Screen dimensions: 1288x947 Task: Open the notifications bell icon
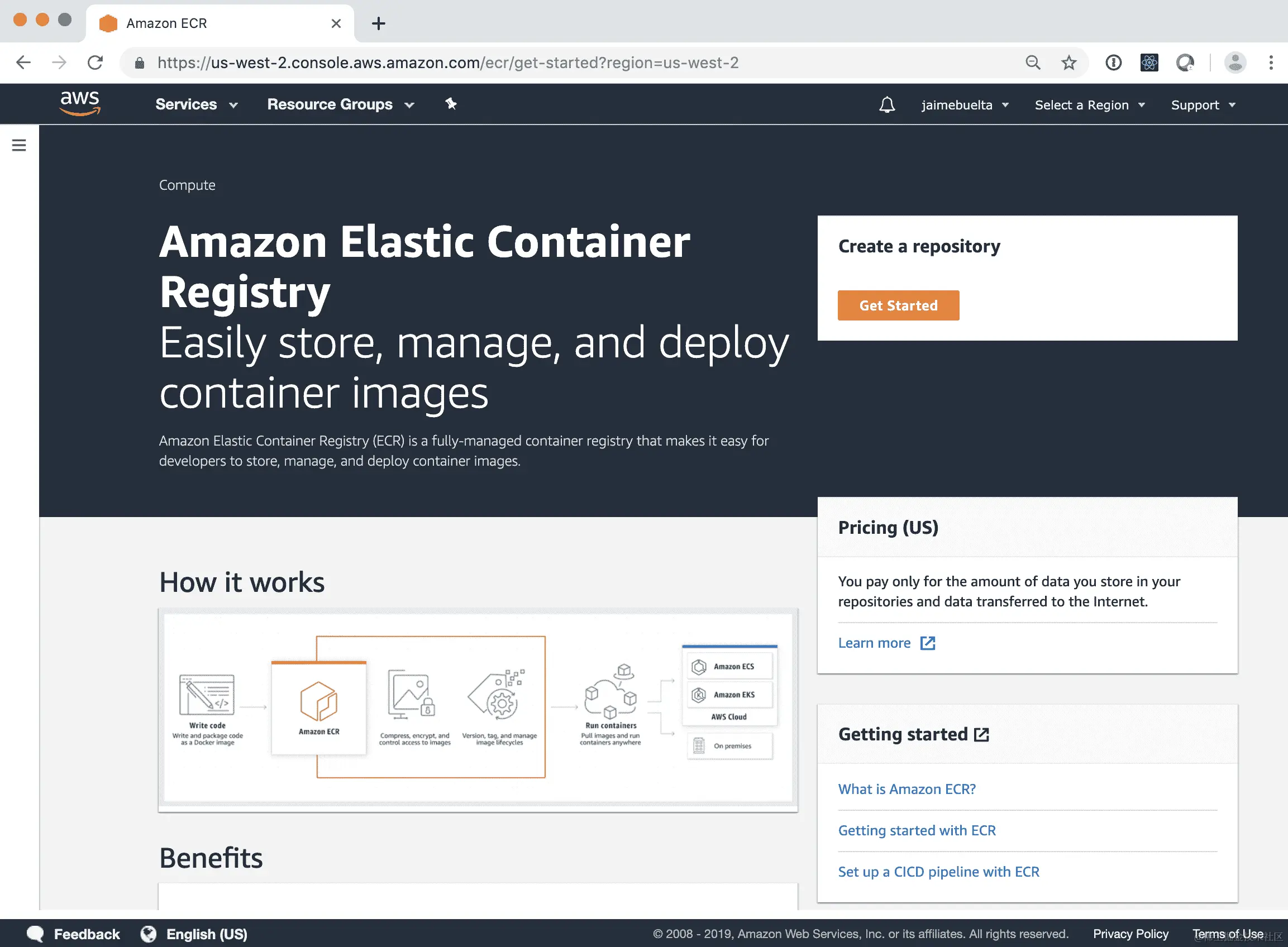point(886,105)
